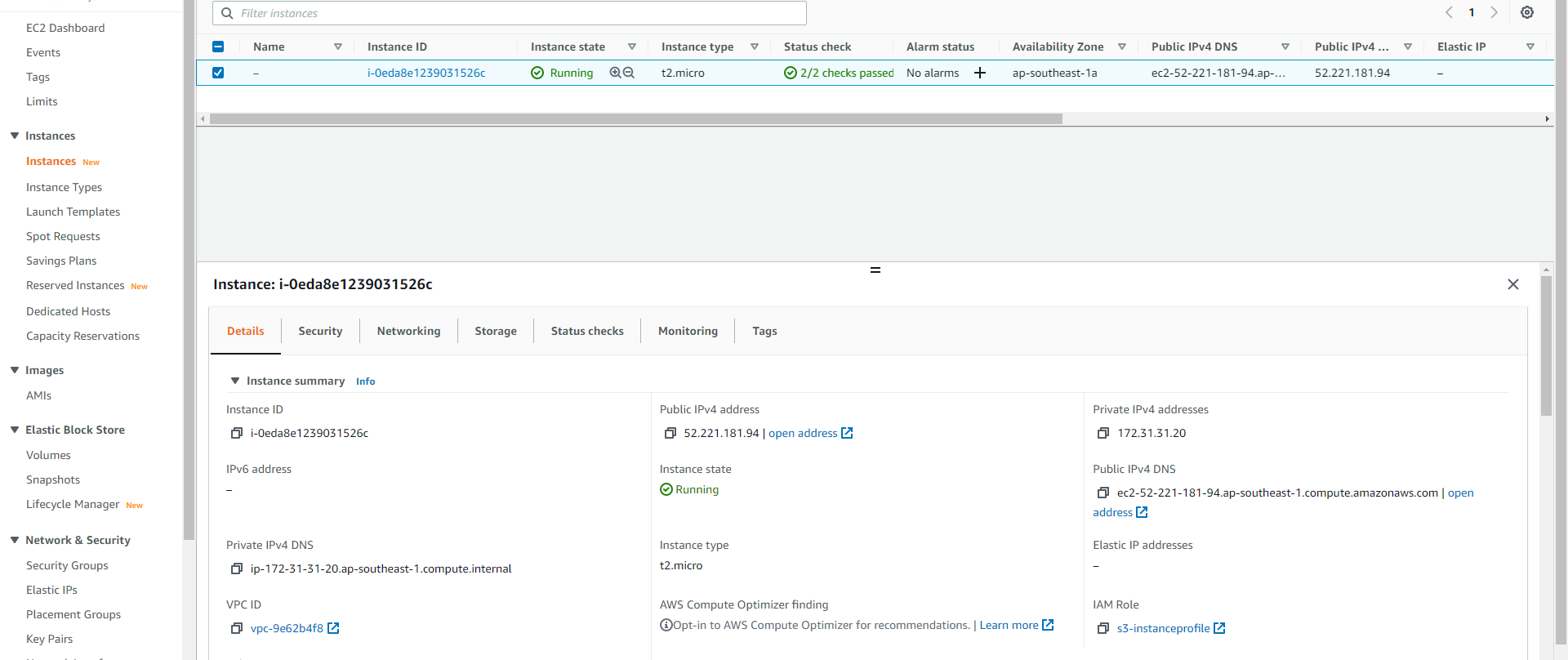This screenshot has width=1568, height=660.
Task: Copy the Private IPv4 DNS value
Action: tap(237, 569)
